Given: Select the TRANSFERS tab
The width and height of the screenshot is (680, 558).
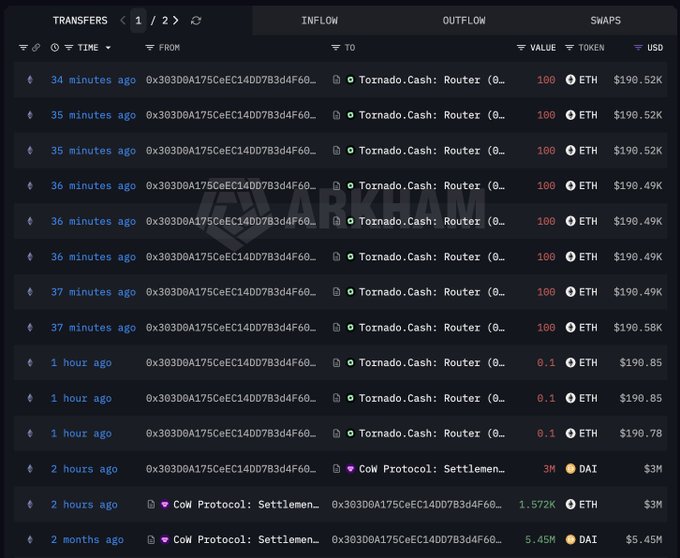Looking at the screenshot, I should 80,20.
